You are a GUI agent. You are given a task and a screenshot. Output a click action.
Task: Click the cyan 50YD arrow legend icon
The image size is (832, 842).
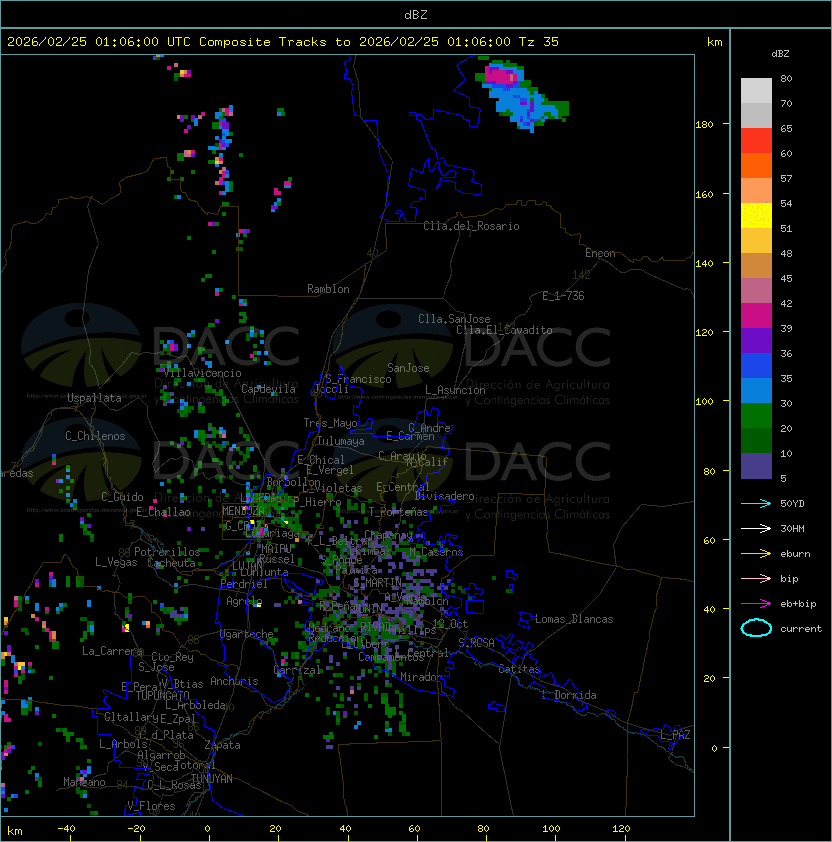tap(756, 503)
